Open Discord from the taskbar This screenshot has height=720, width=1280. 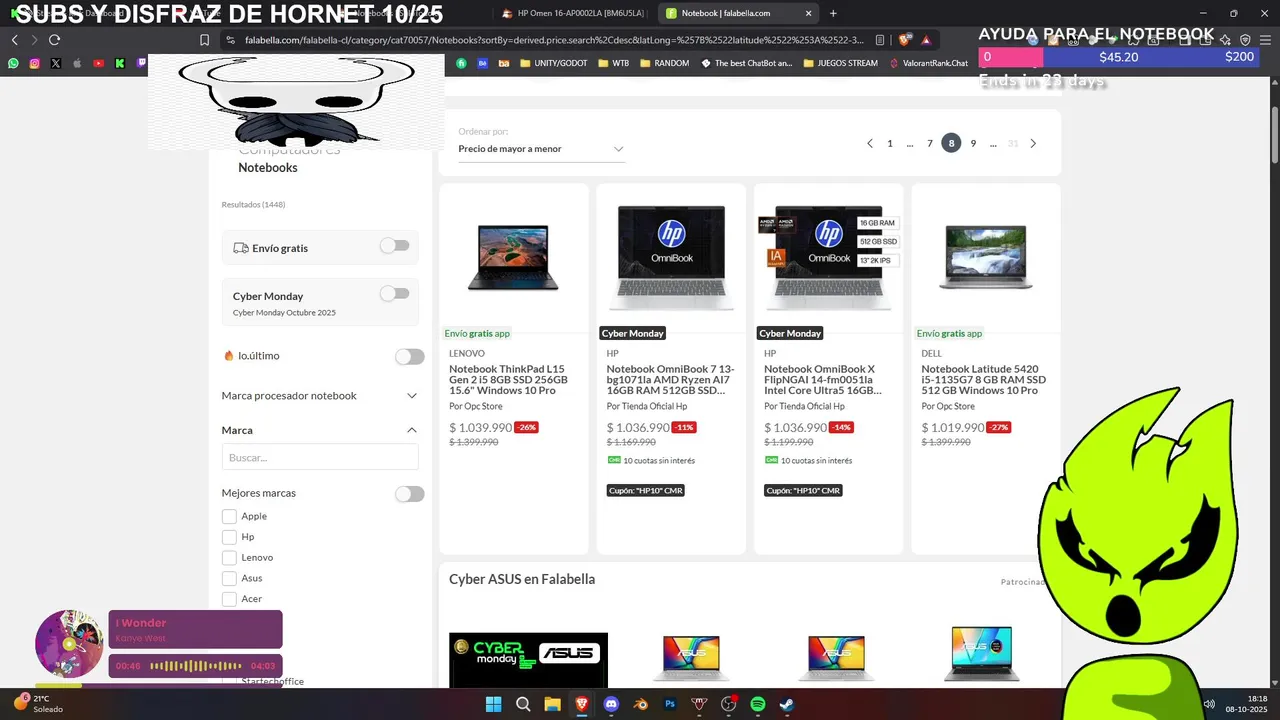611,704
